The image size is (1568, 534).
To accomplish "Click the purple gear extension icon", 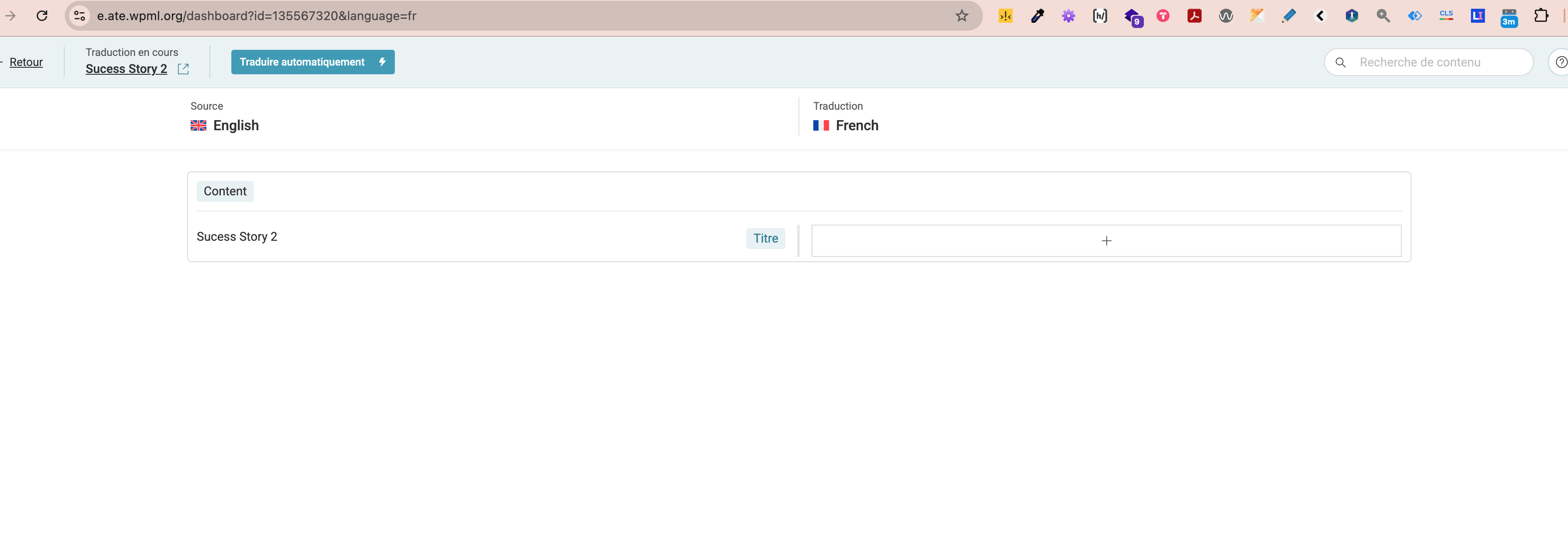I will (1068, 16).
